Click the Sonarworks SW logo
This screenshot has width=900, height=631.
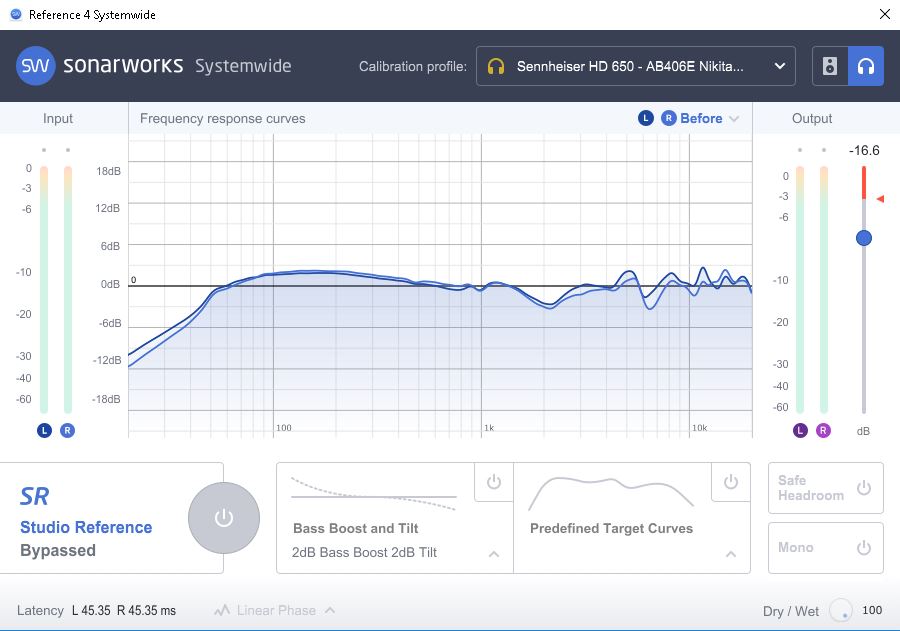click(x=36, y=65)
